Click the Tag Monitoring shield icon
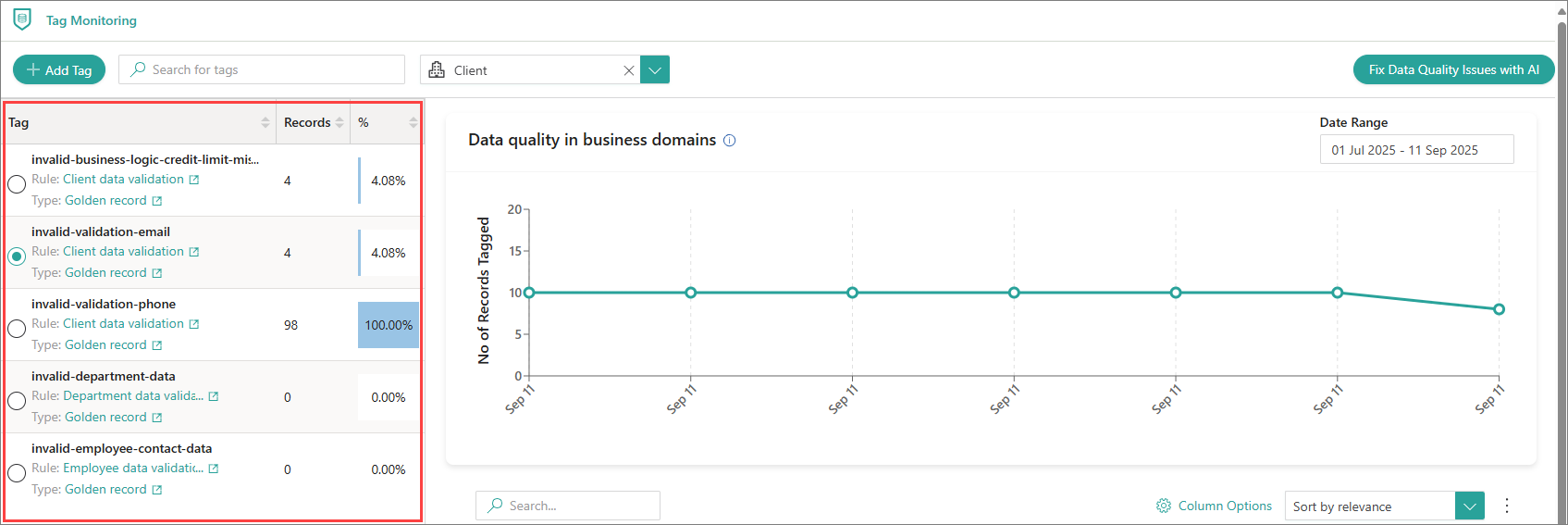1568x525 pixels. tap(22, 19)
